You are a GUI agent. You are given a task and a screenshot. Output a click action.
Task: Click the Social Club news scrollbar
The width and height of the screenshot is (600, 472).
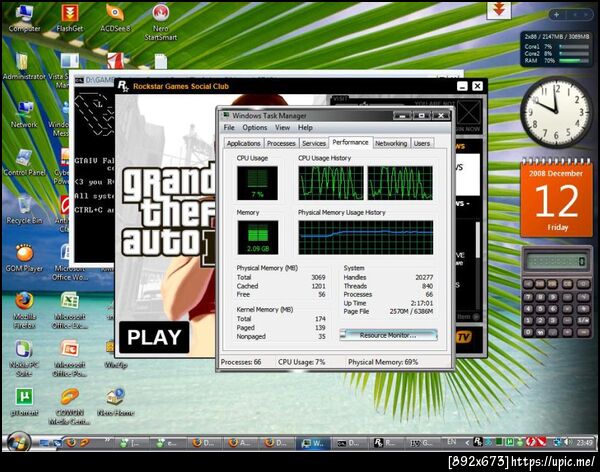tap(477, 264)
